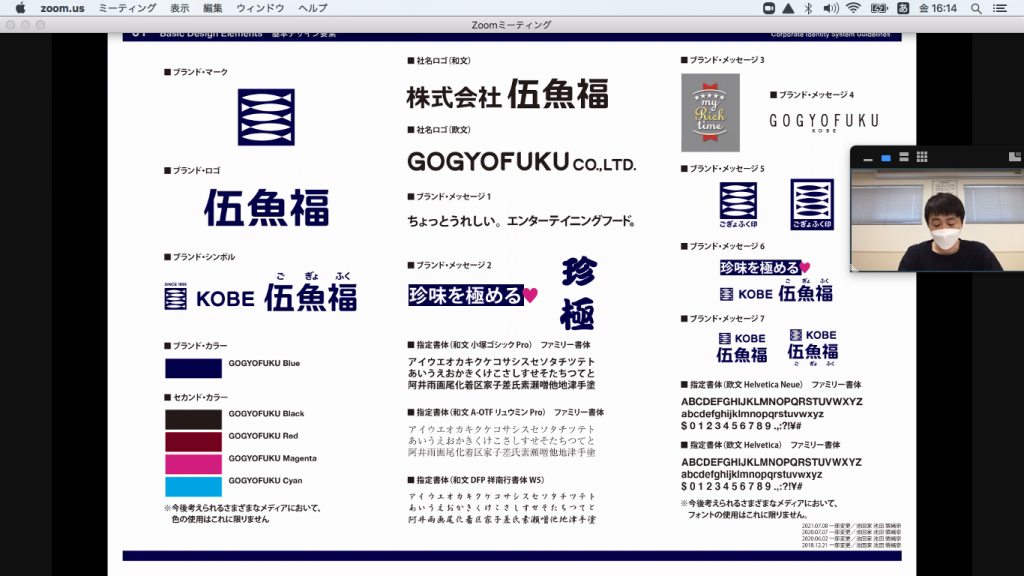
Task: Click the GOGYOFUKU Black color swatch
Action: [193, 419]
